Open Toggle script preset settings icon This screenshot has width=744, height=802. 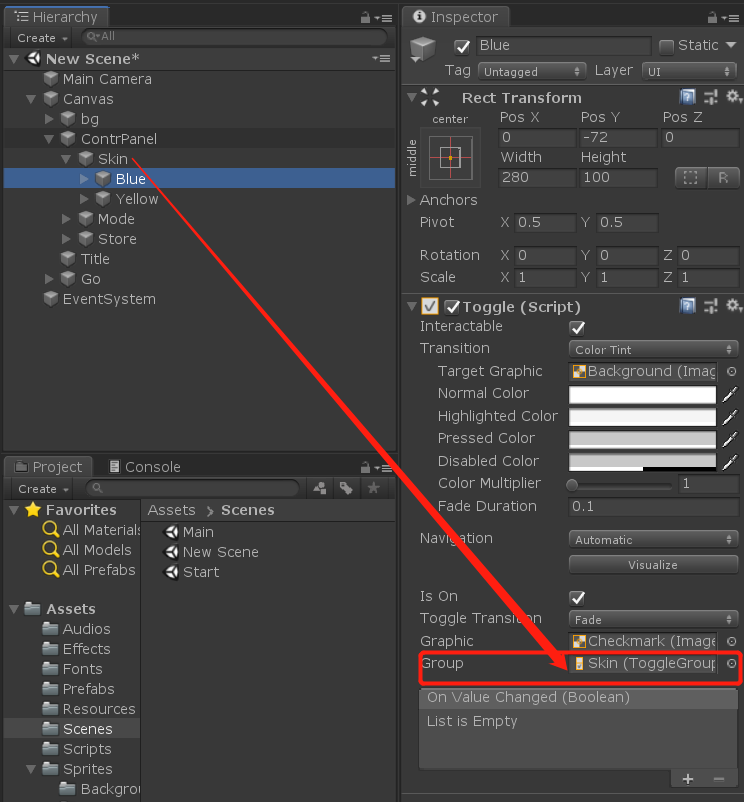(x=711, y=306)
